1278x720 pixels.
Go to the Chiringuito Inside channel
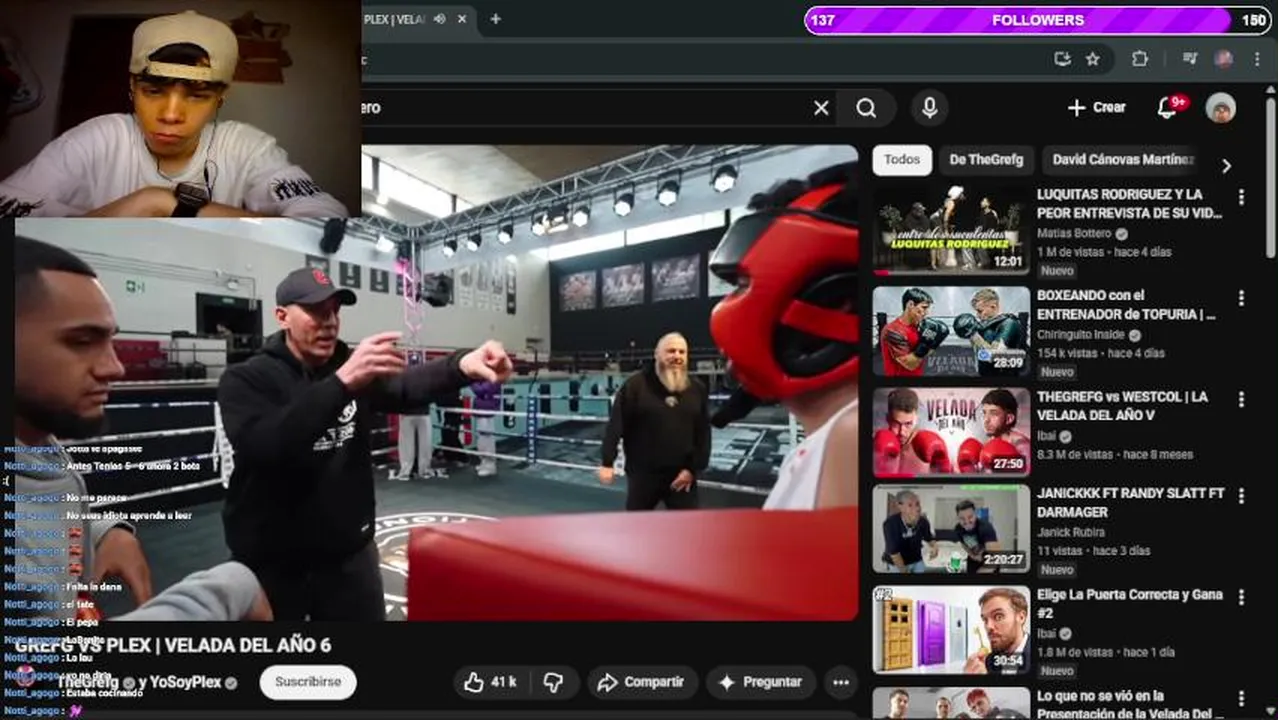point(1083,335)
